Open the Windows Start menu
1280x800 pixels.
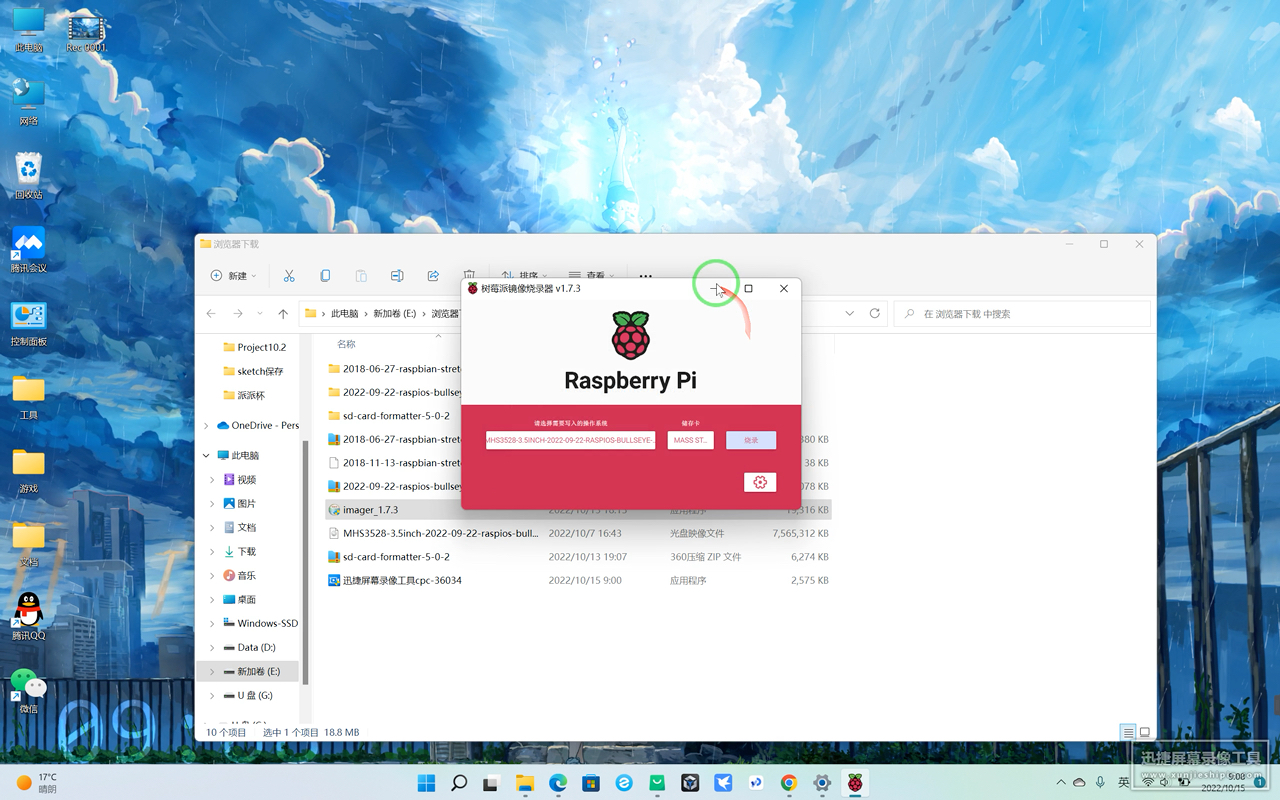coord(426,783)
